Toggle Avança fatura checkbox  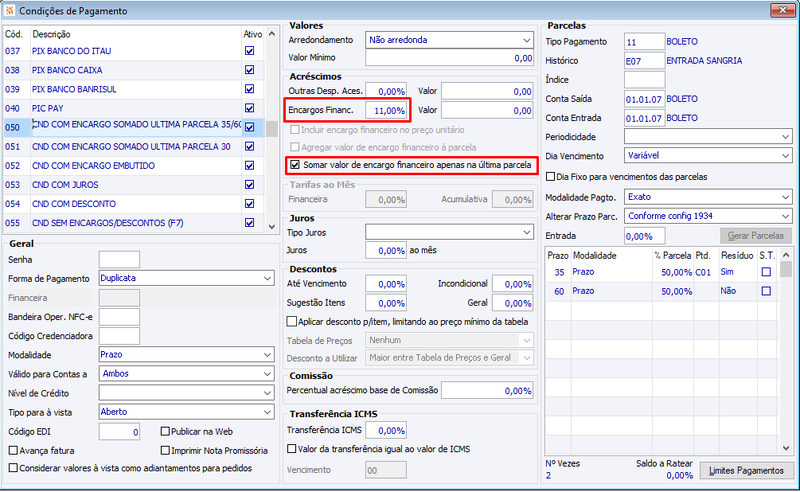pyautogui.click(x=14, y=450)
